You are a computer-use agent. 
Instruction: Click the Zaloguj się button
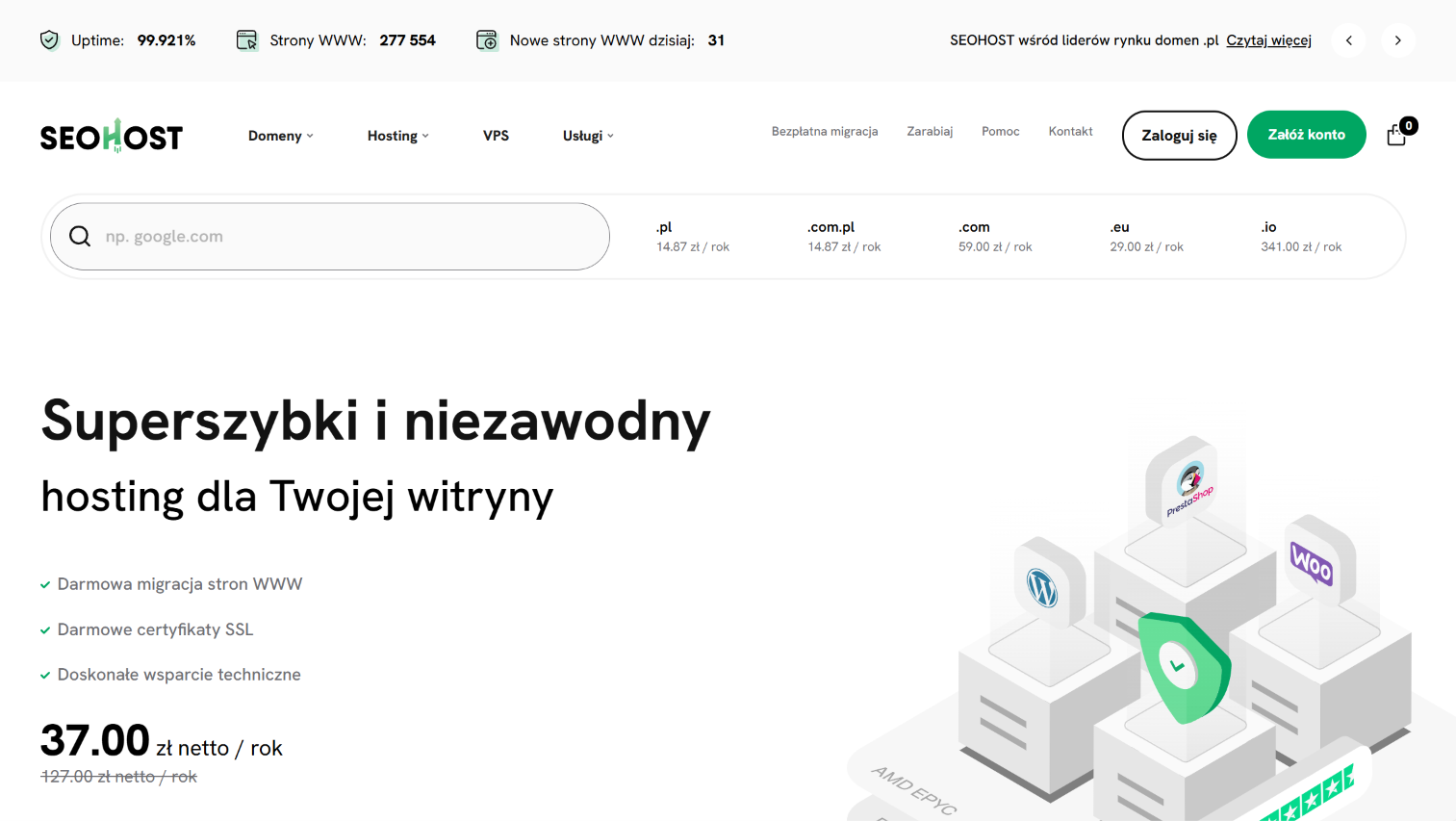coord(1179,136)
